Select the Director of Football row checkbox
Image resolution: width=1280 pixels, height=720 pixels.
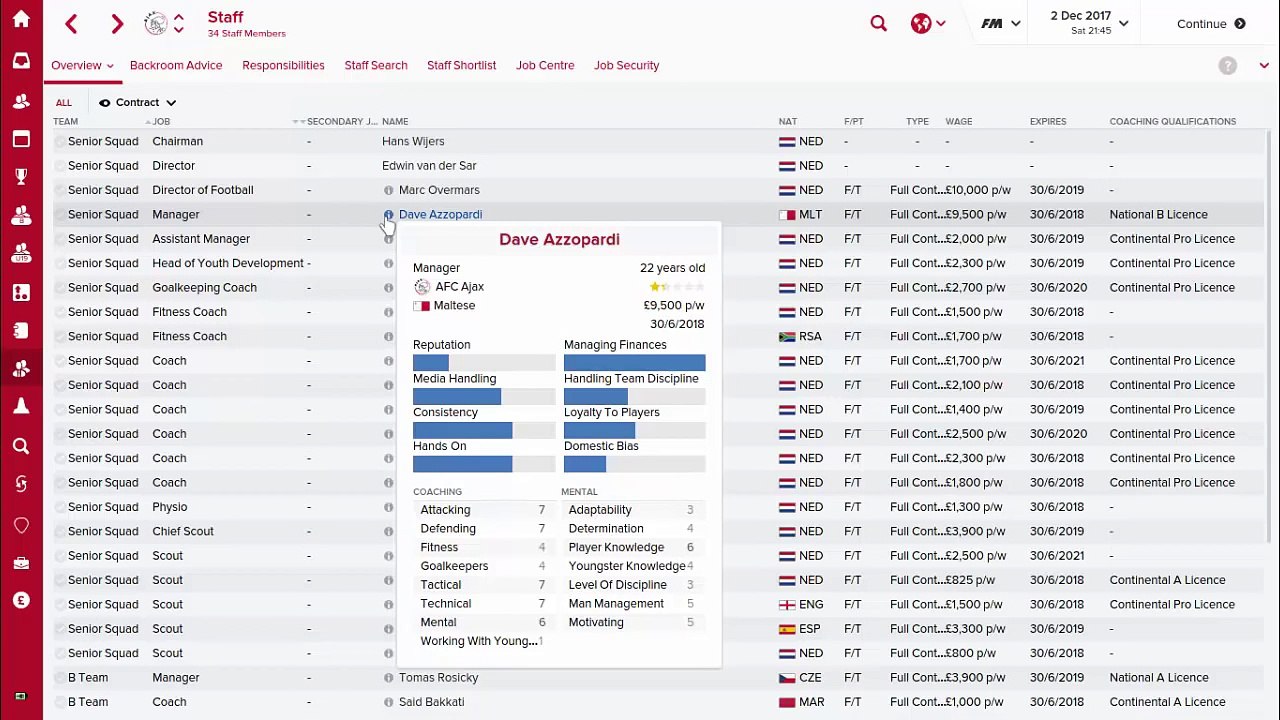[60, 190]
